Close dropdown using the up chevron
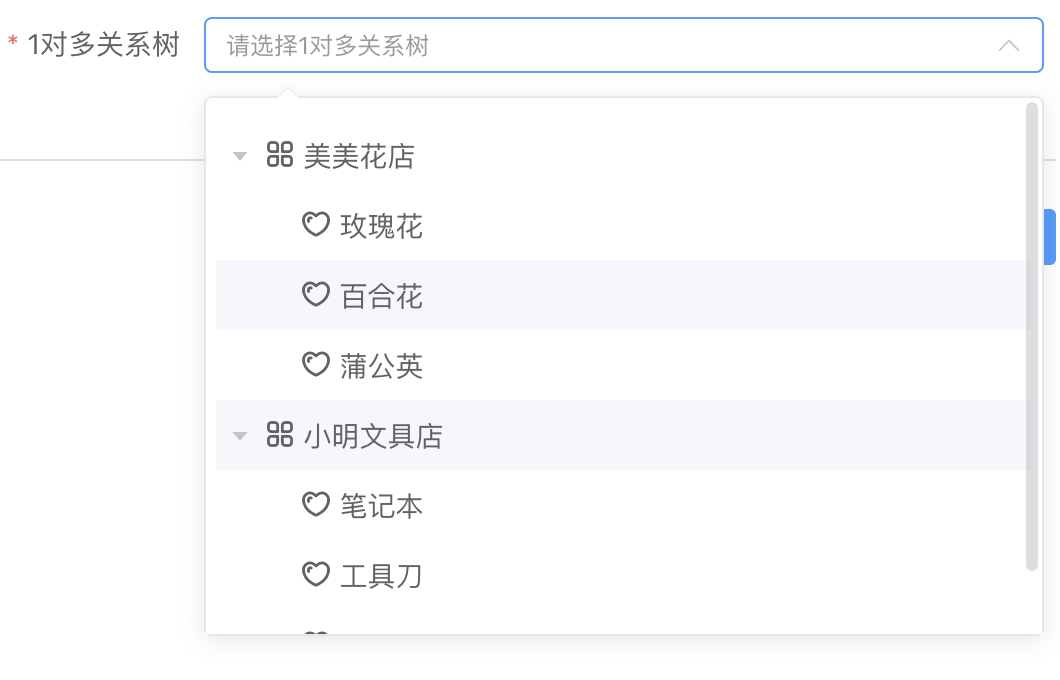This screenshot has height=680, width=1060. point(1009,46)
